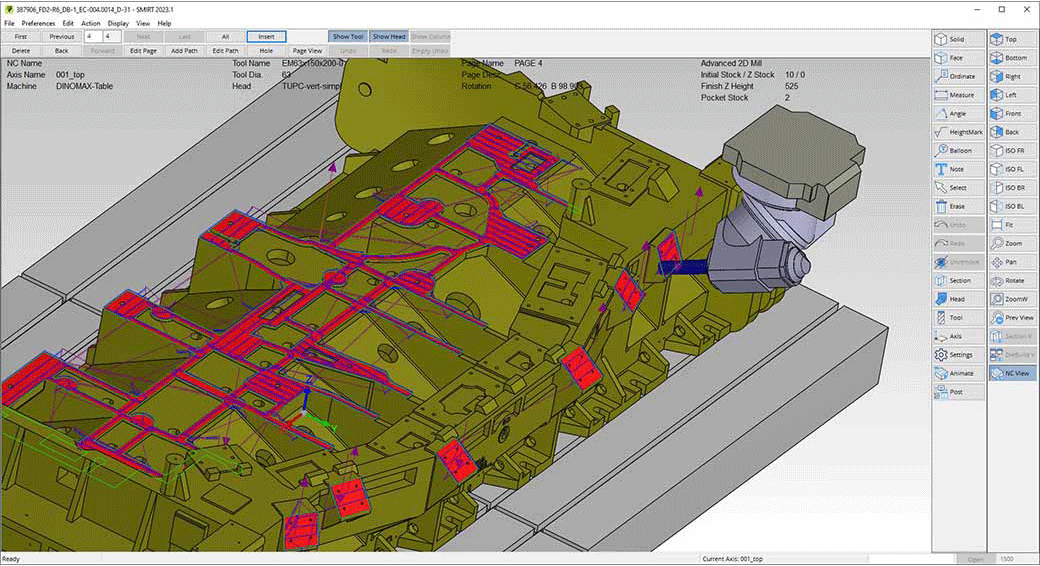Click the current page number field
This screenshot has height=566, width=1040.
click(93, 36)
